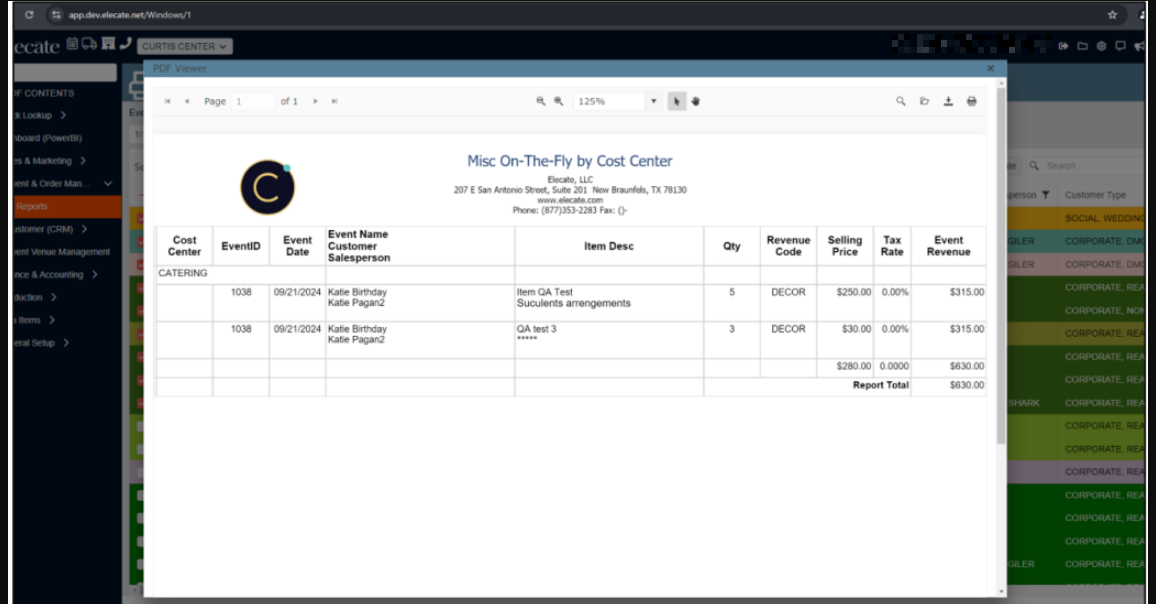Image resolution: width=1156 pixels, height=604 pixels.
Task: Open the 125% zoom level dropdown
Action: click(x=654, y=101)
